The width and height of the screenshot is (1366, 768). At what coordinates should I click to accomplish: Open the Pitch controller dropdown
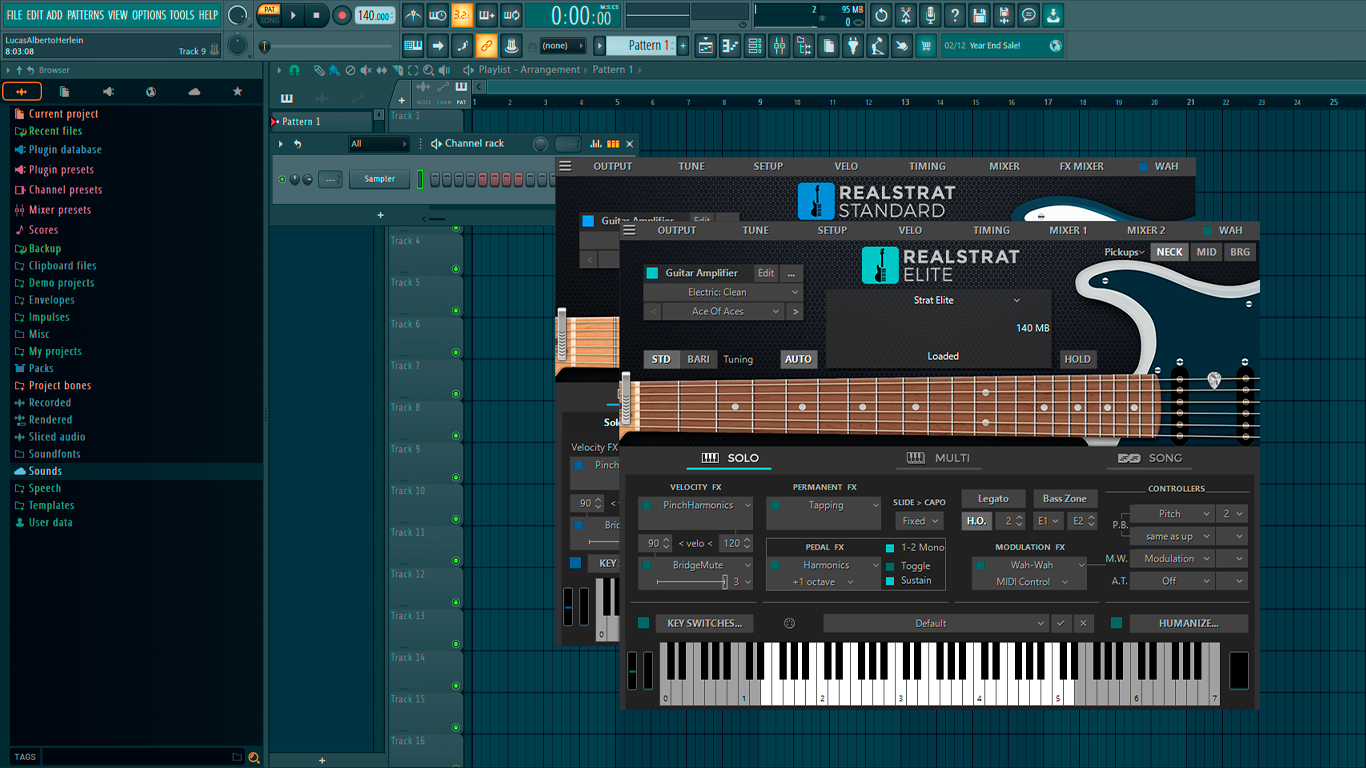1174,514
